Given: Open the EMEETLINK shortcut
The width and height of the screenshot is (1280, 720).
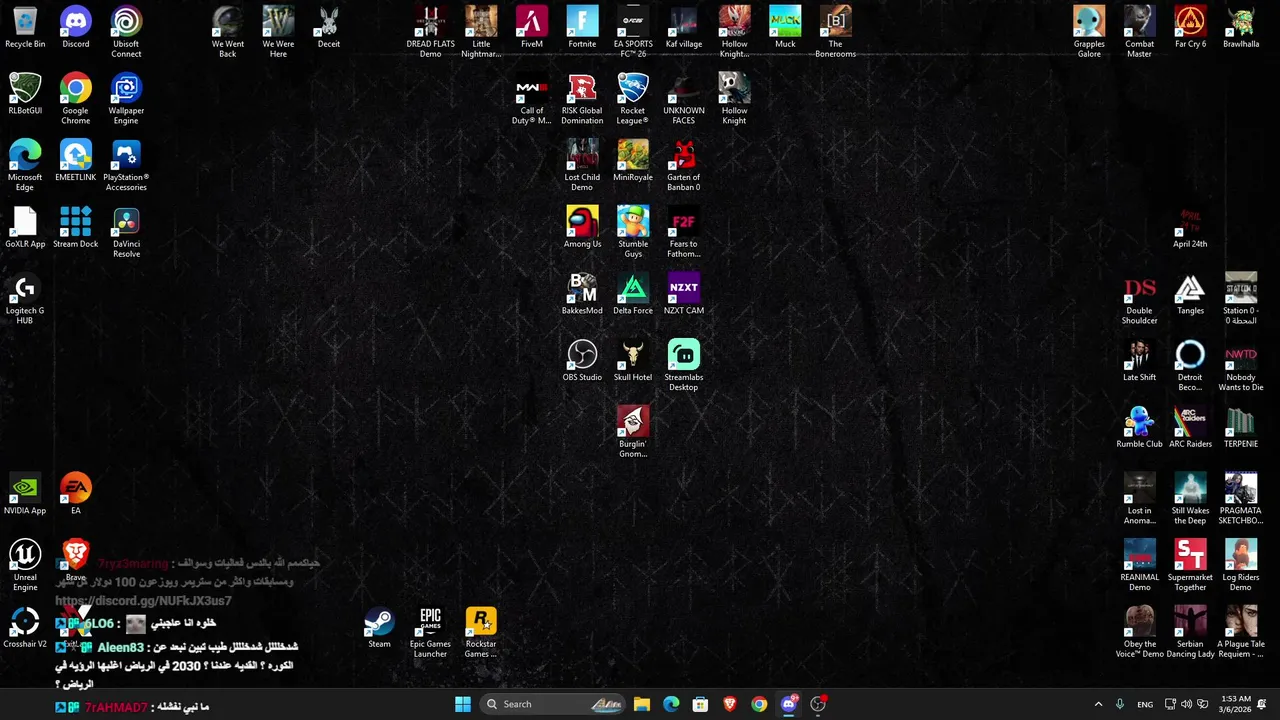Looking at the screenshot, I should tap(76, 161).
